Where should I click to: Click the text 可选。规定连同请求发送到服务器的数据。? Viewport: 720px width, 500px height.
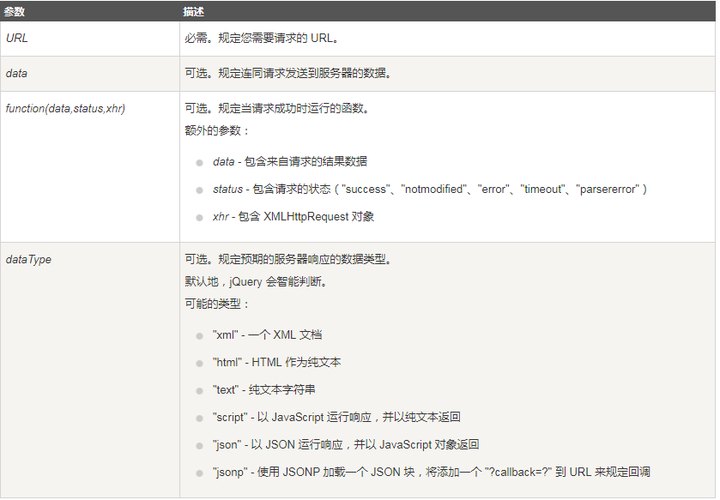coord(288,73)
